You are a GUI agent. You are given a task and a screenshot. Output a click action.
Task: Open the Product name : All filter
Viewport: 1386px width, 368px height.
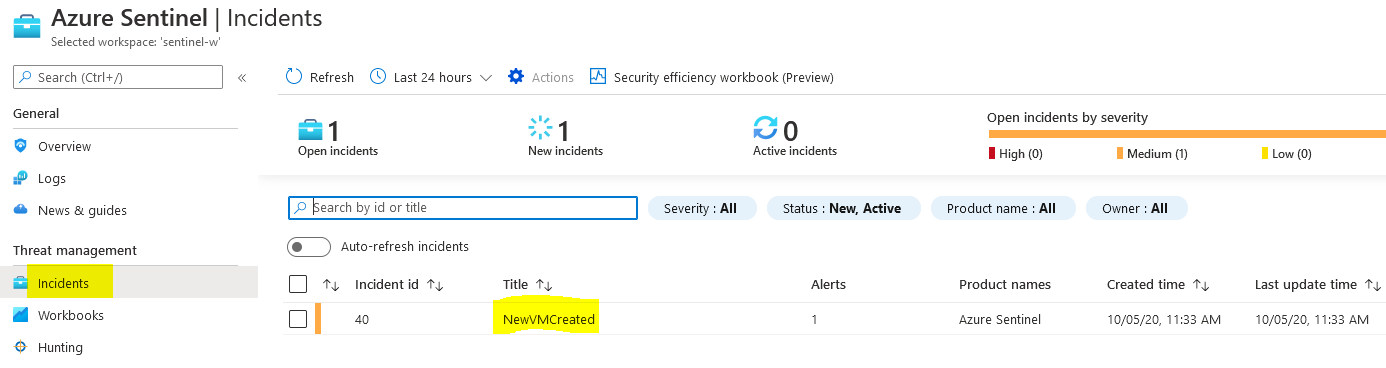pyautogui.click(x=1003, y=208)
